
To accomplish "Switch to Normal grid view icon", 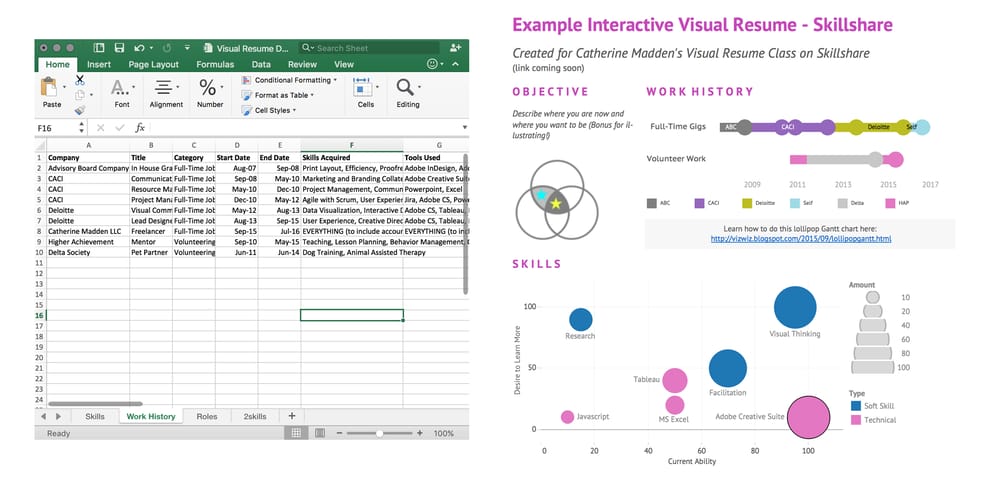I will 296,433.
